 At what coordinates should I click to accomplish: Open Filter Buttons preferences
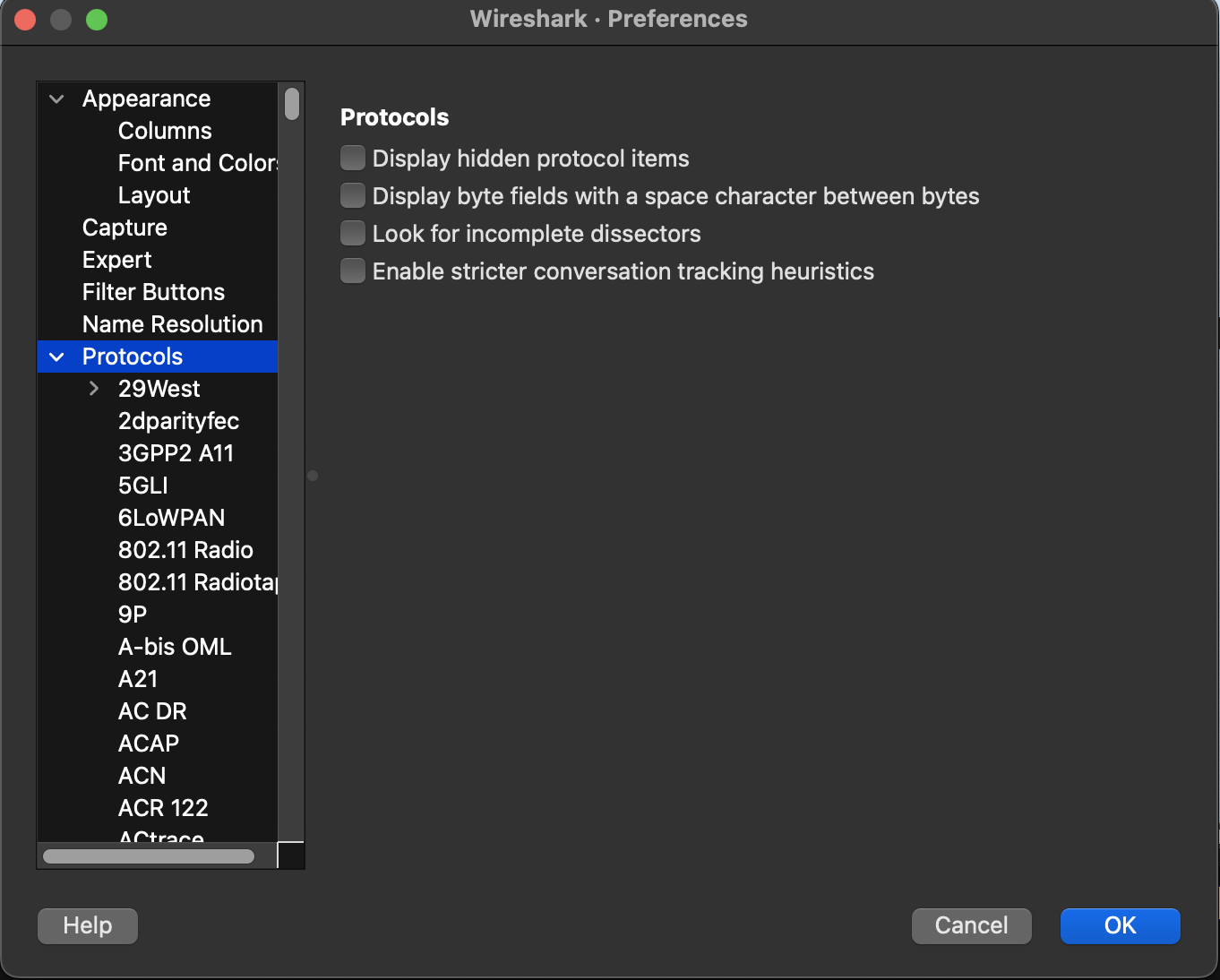click(x=153, y=292)
